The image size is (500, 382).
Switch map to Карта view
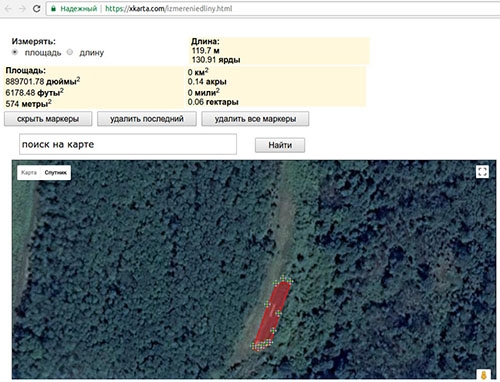point(29,173)
